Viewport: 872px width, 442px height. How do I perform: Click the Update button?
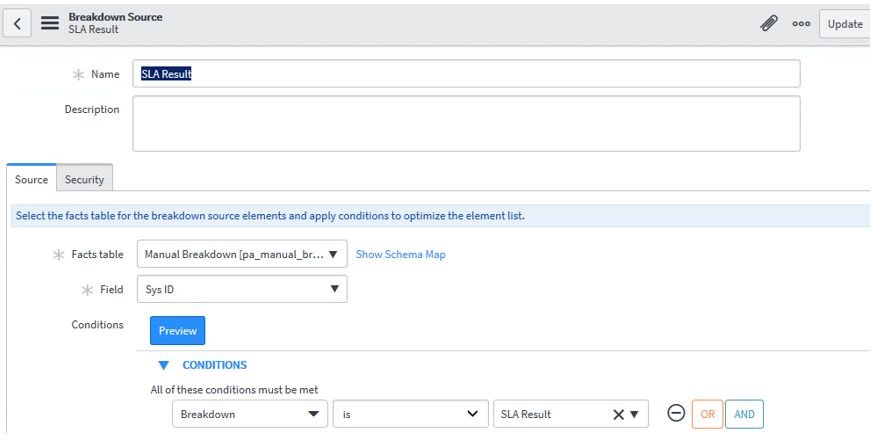pos(844,24)
